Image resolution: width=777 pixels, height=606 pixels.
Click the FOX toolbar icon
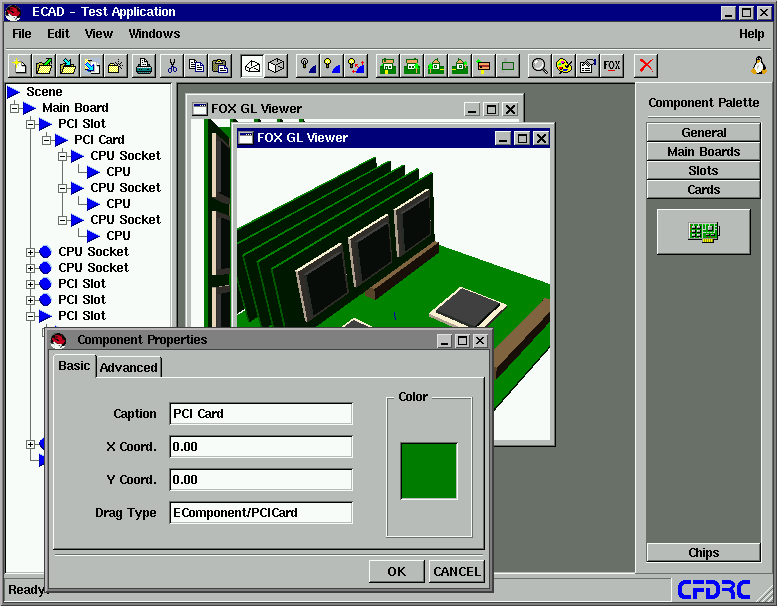611,66
